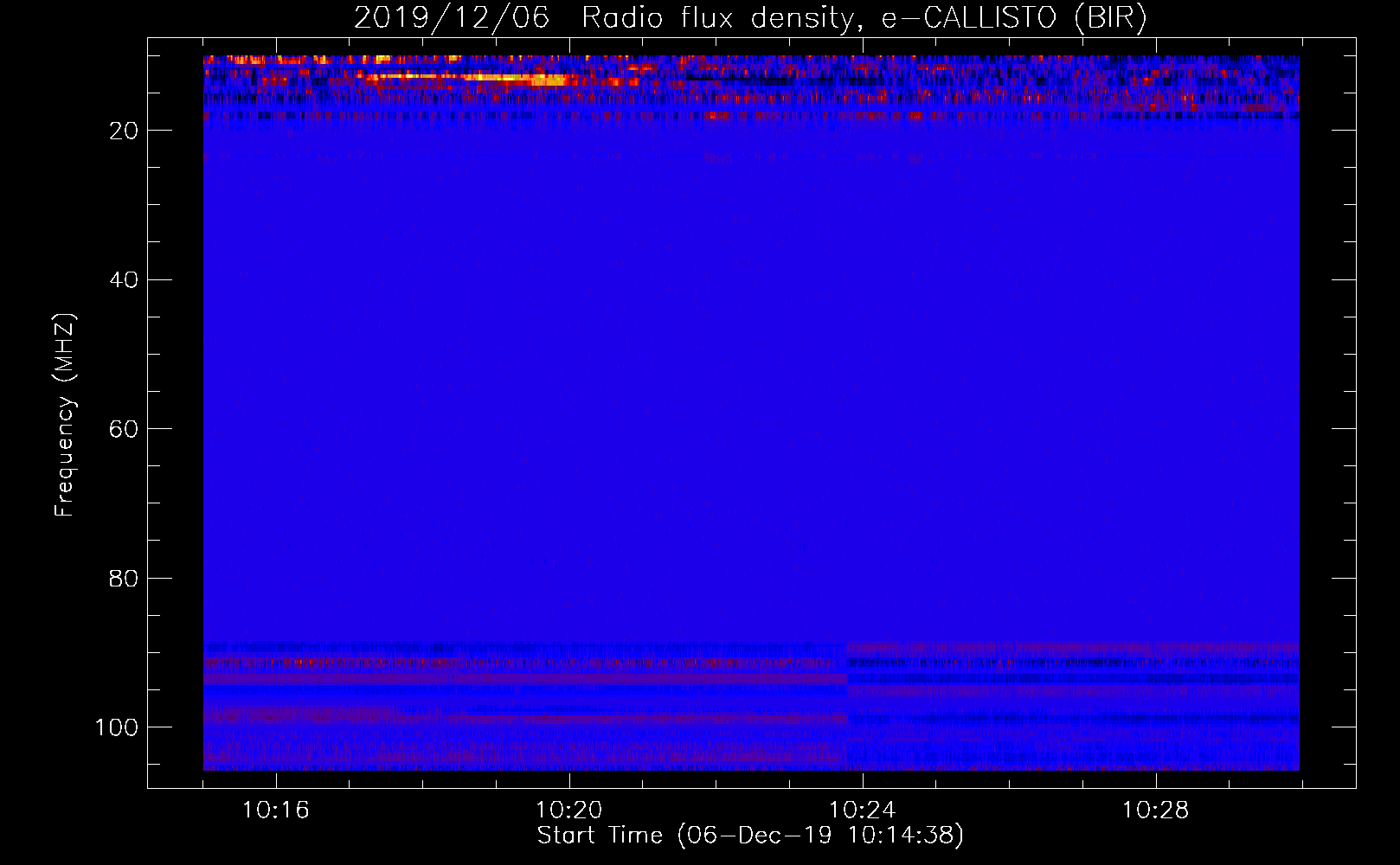Click the plot title '2019/12/06 Radio flux density'
The image size is (1400, 865).
coord(750,18)
